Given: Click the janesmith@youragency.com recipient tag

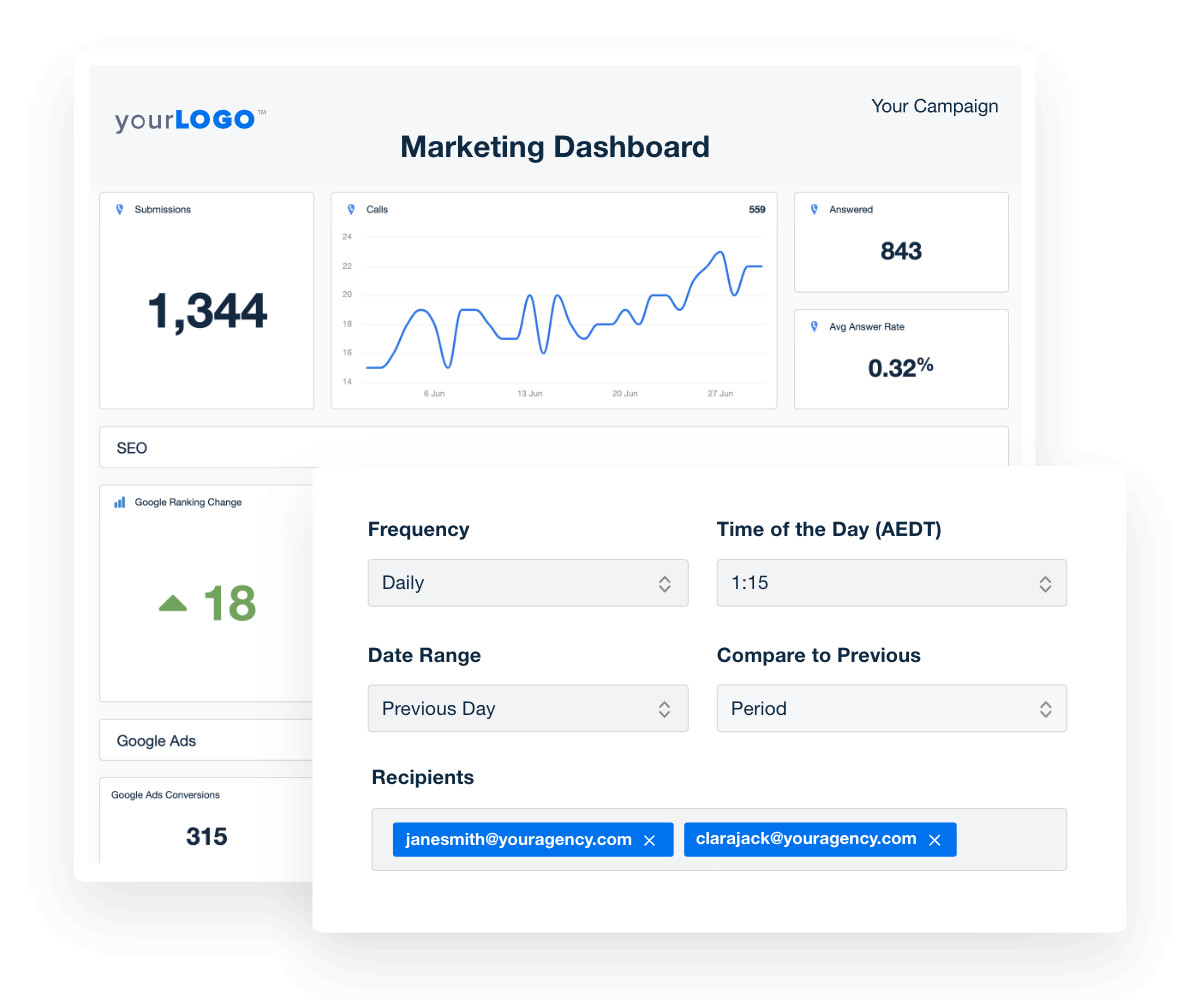Looking at the screenshot, I should (533, 840).
